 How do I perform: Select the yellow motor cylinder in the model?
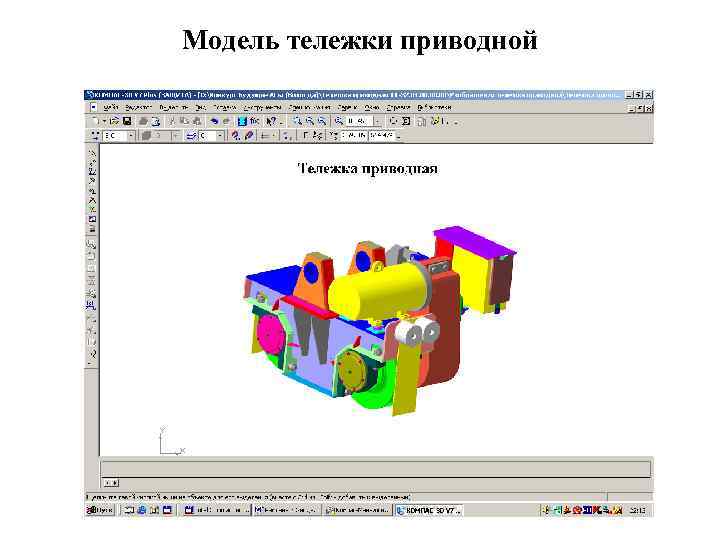377,292
